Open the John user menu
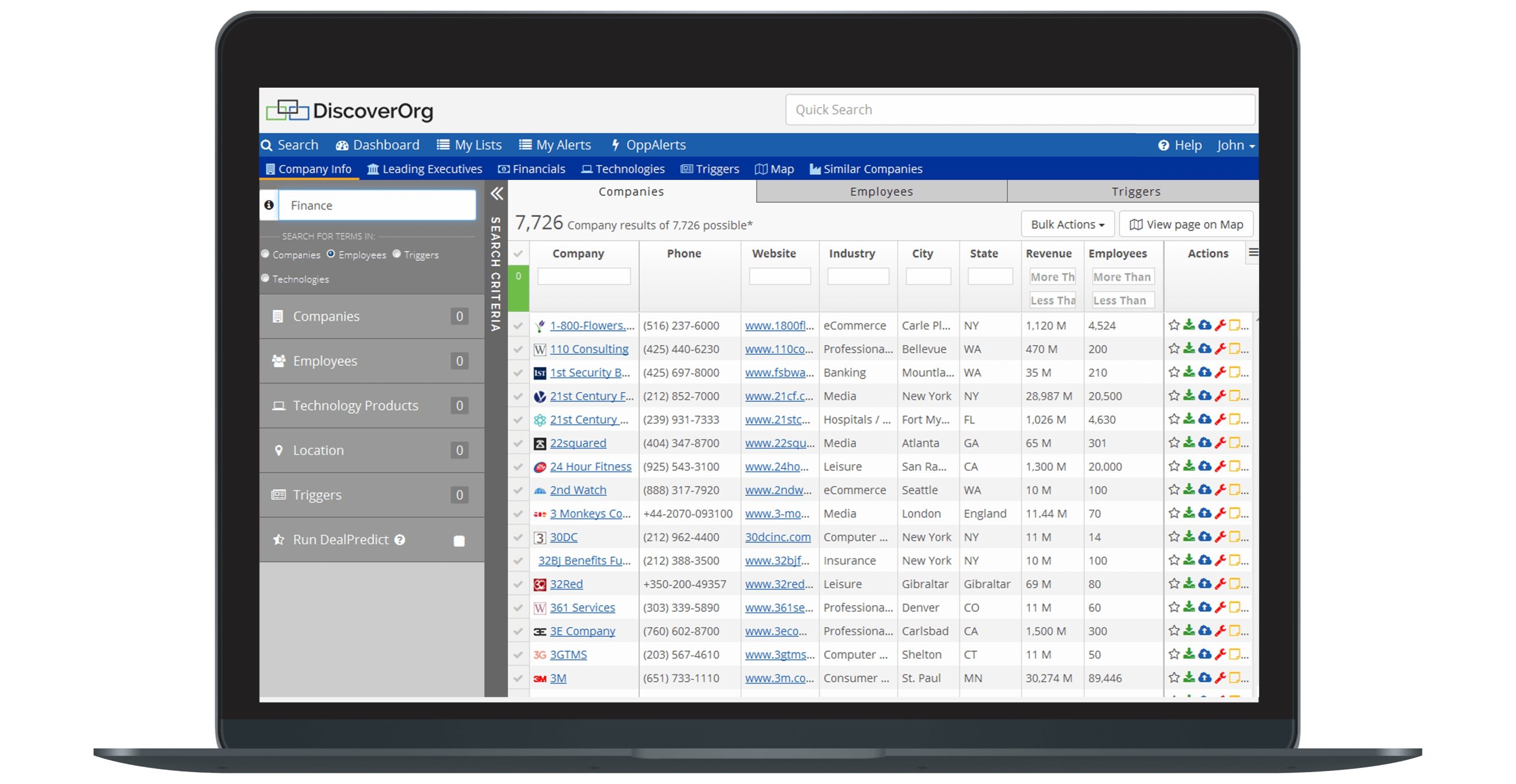 pos(1236,145)
